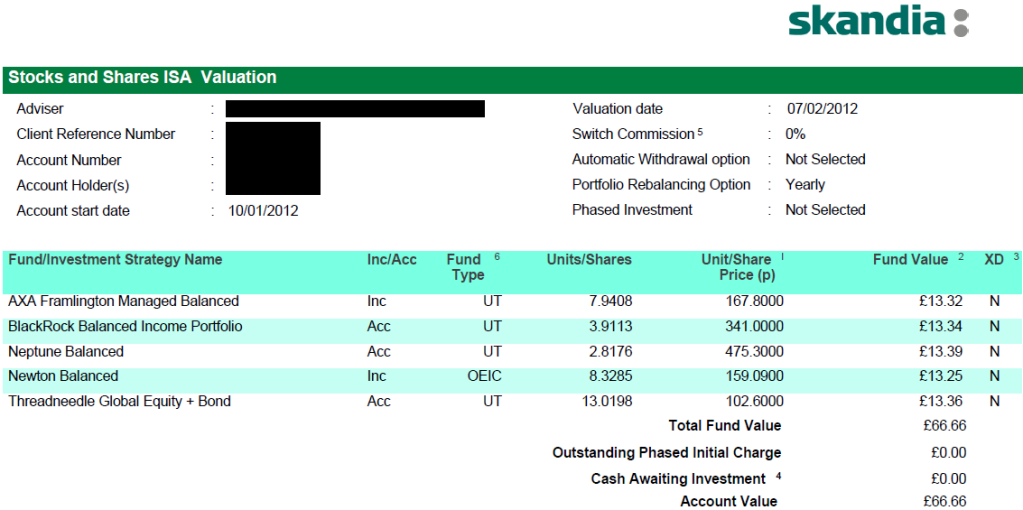
Task: Click the Skandia logo
Action: pos(878,23)
